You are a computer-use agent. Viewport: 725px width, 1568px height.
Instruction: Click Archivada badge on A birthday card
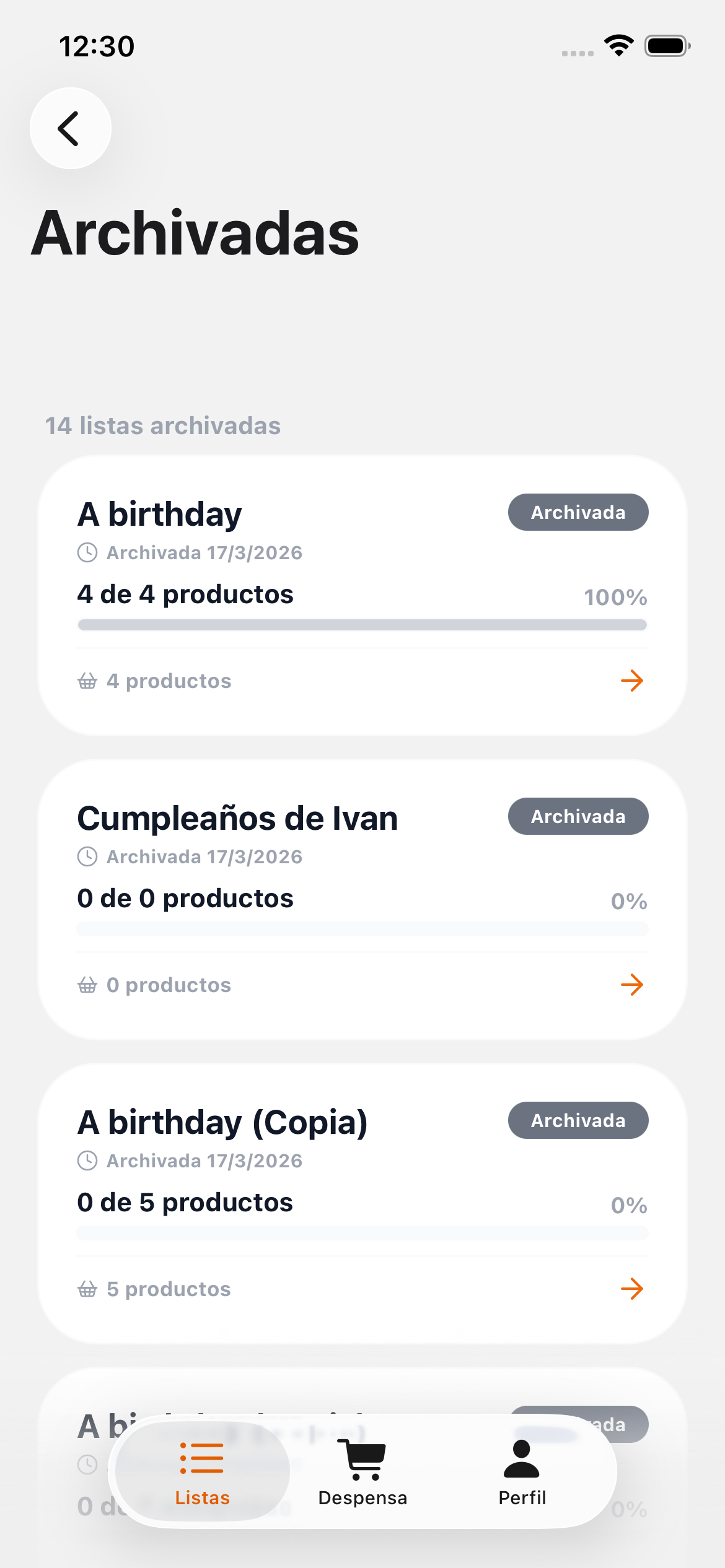578,512
